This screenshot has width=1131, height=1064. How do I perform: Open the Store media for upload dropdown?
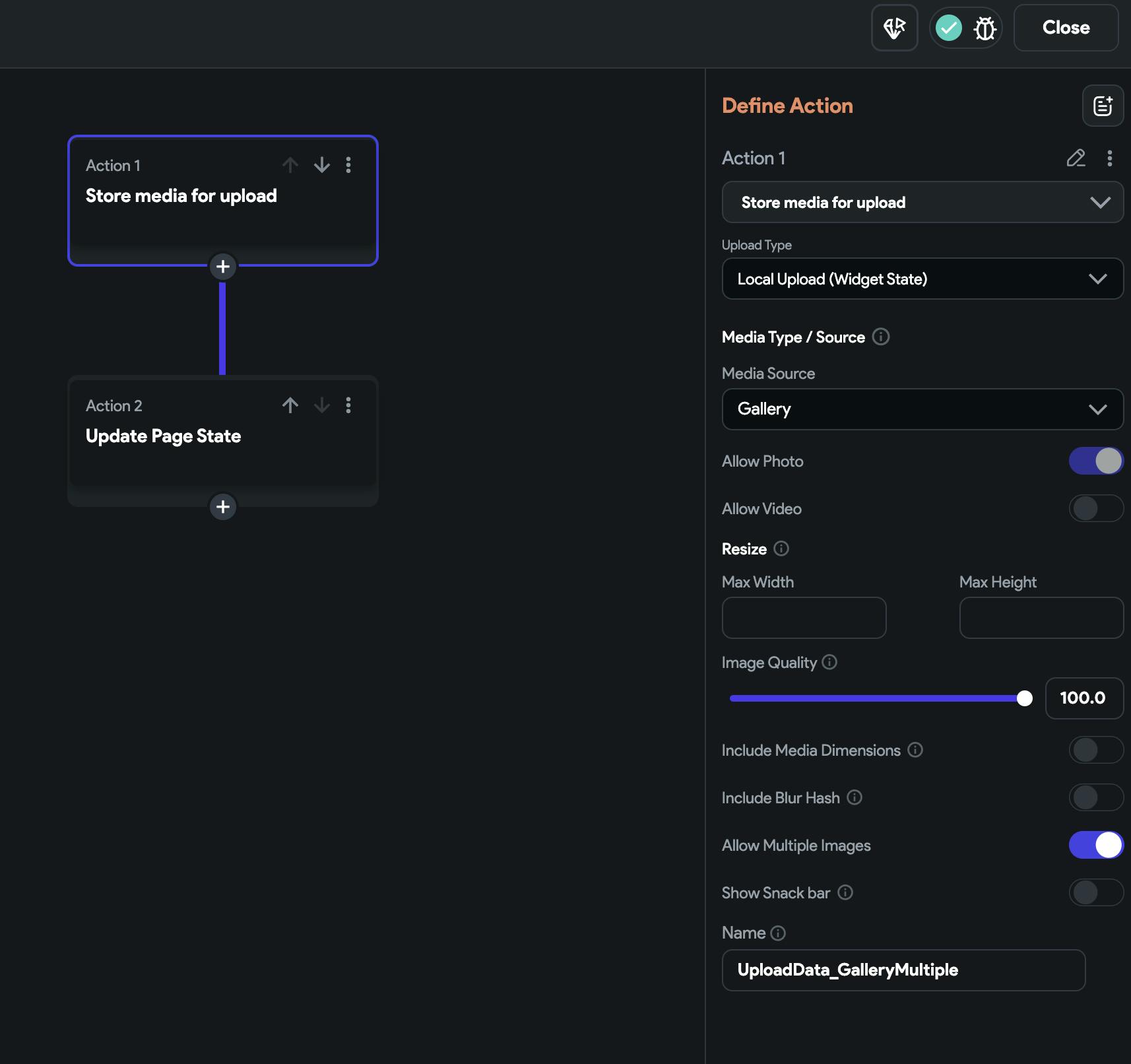[x=922, y=203]
